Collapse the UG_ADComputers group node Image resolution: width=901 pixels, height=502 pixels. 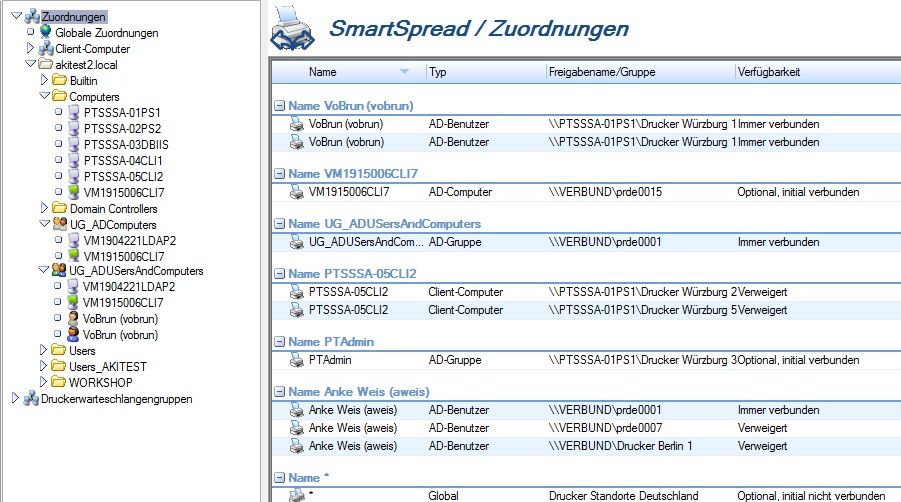pos(44,223)
